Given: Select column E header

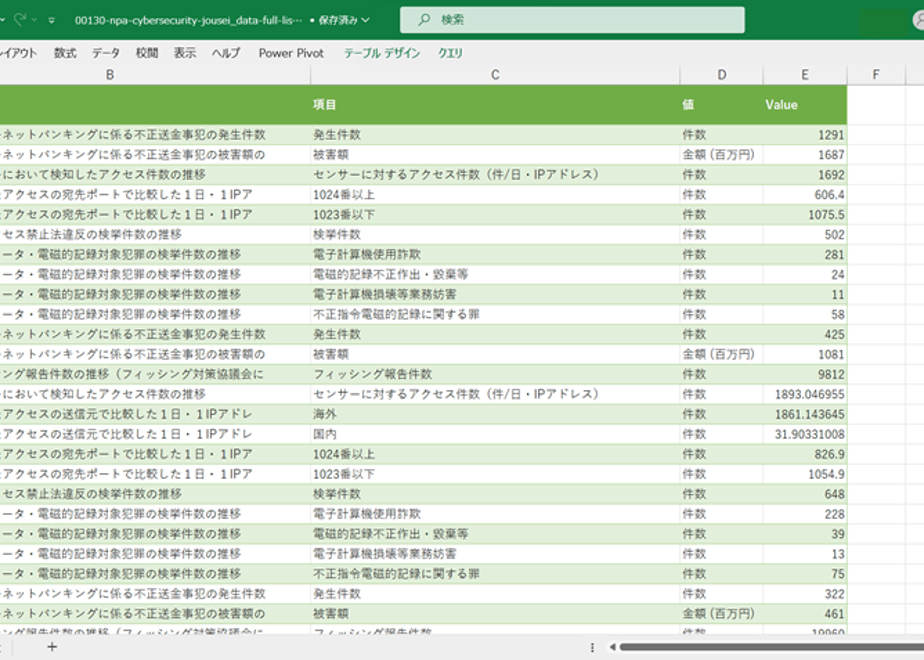Looking at the screenshot, I should [x=805, y=75].
